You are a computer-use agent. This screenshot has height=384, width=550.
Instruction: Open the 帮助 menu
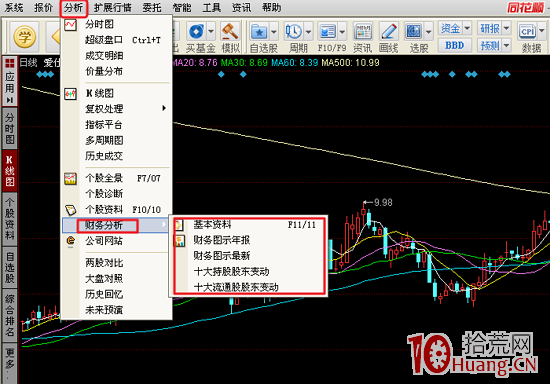pos(271,7)
